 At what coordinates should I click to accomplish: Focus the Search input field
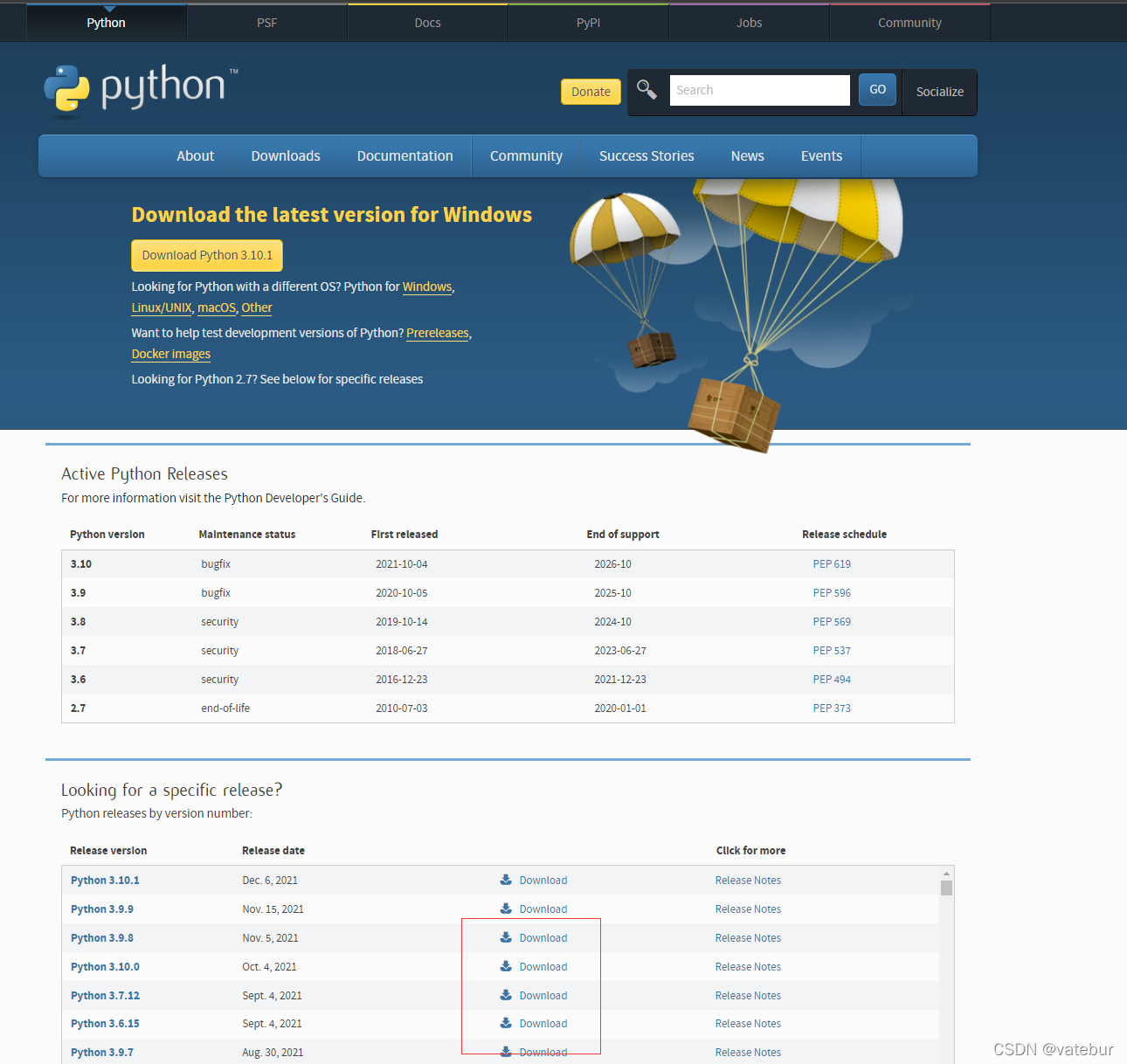point(760,90)
